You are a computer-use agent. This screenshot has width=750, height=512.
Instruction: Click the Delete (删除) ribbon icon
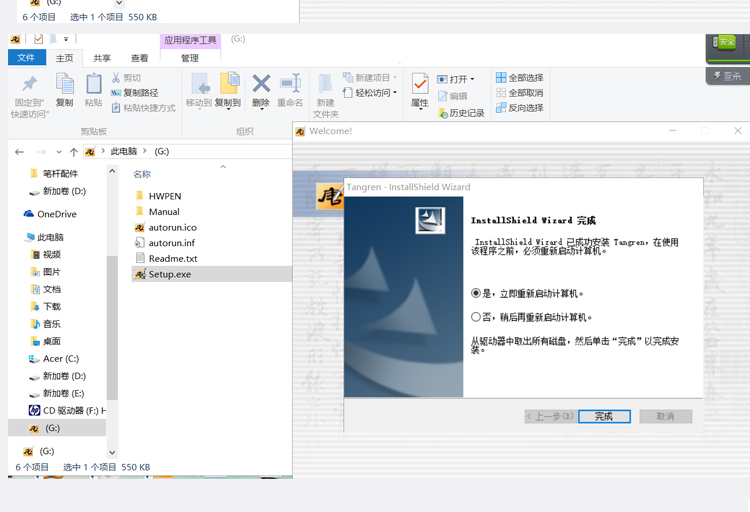[x=261, y=88]
